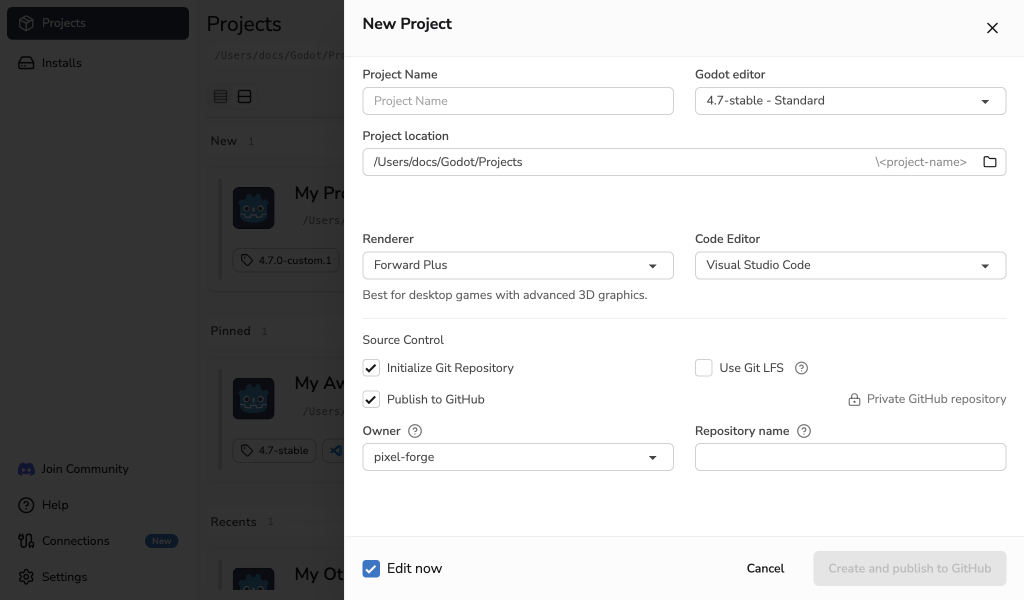This screenshot has height=600, width=1024.
Task: Open the Code Editor dropdown
Action: (850, 266)
